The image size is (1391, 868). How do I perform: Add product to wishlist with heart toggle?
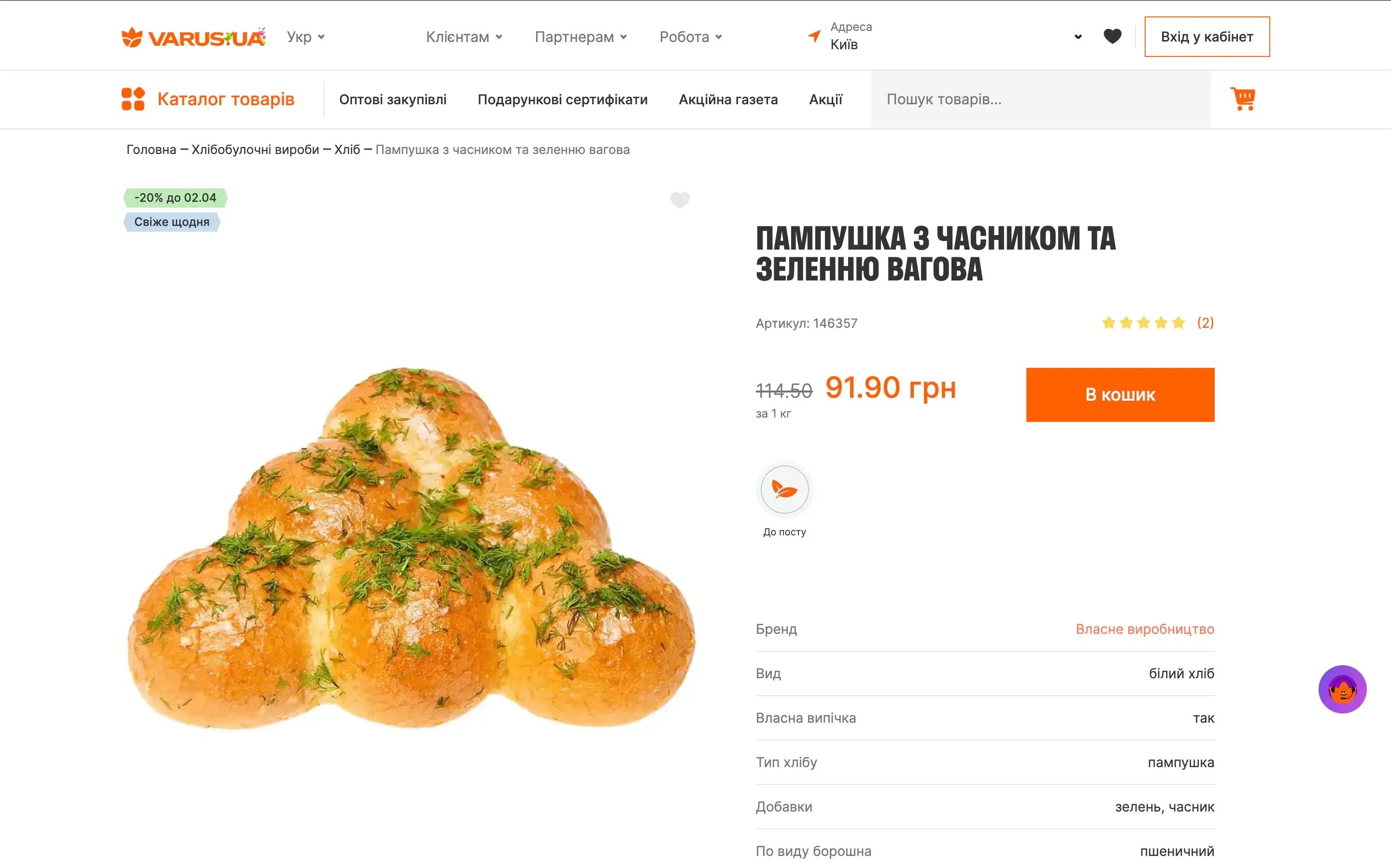click(680, 200)
